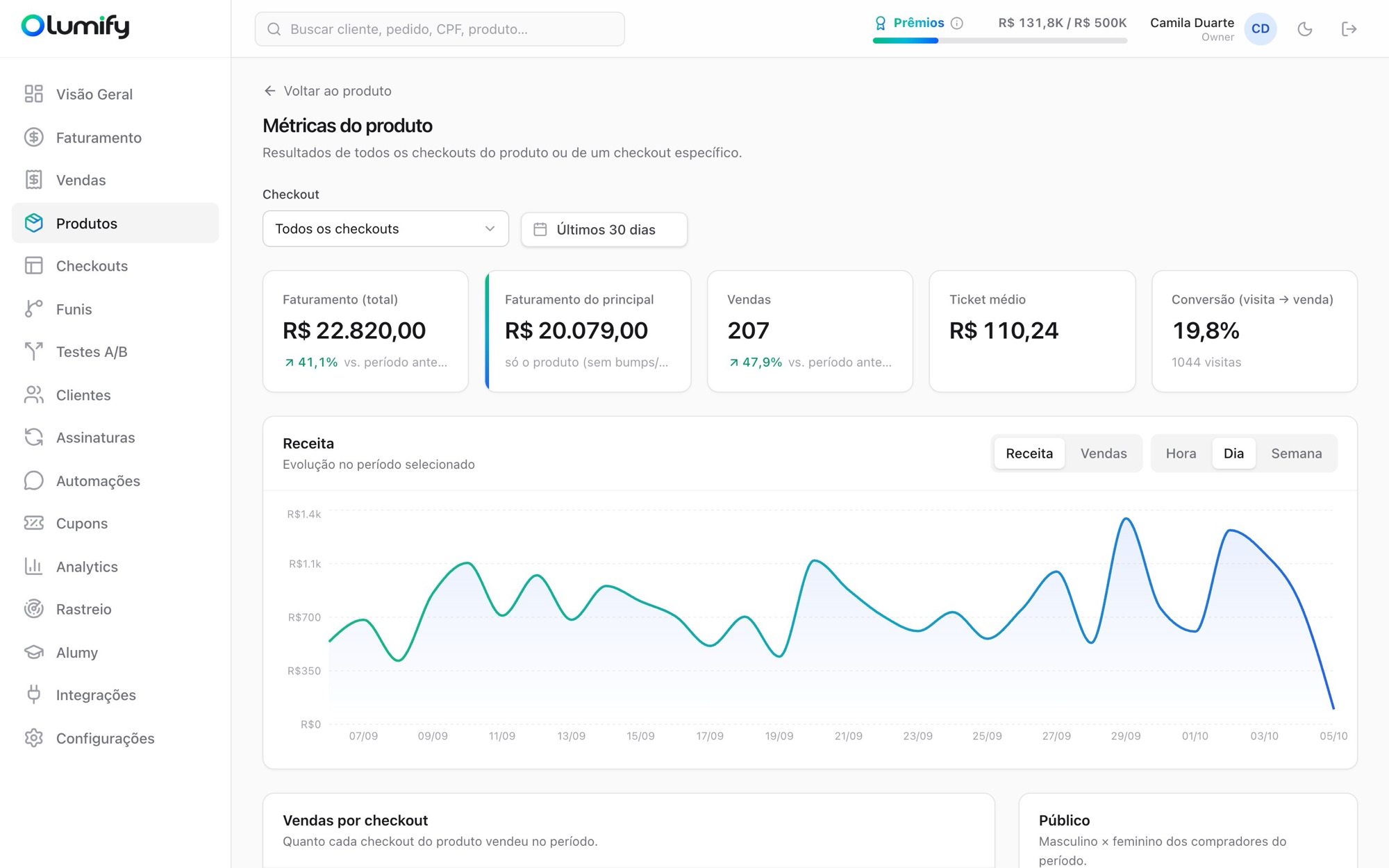Click the Integrações plug icon
The height and width of the screenshot is (868, 1389).
(x=33, y=694)
